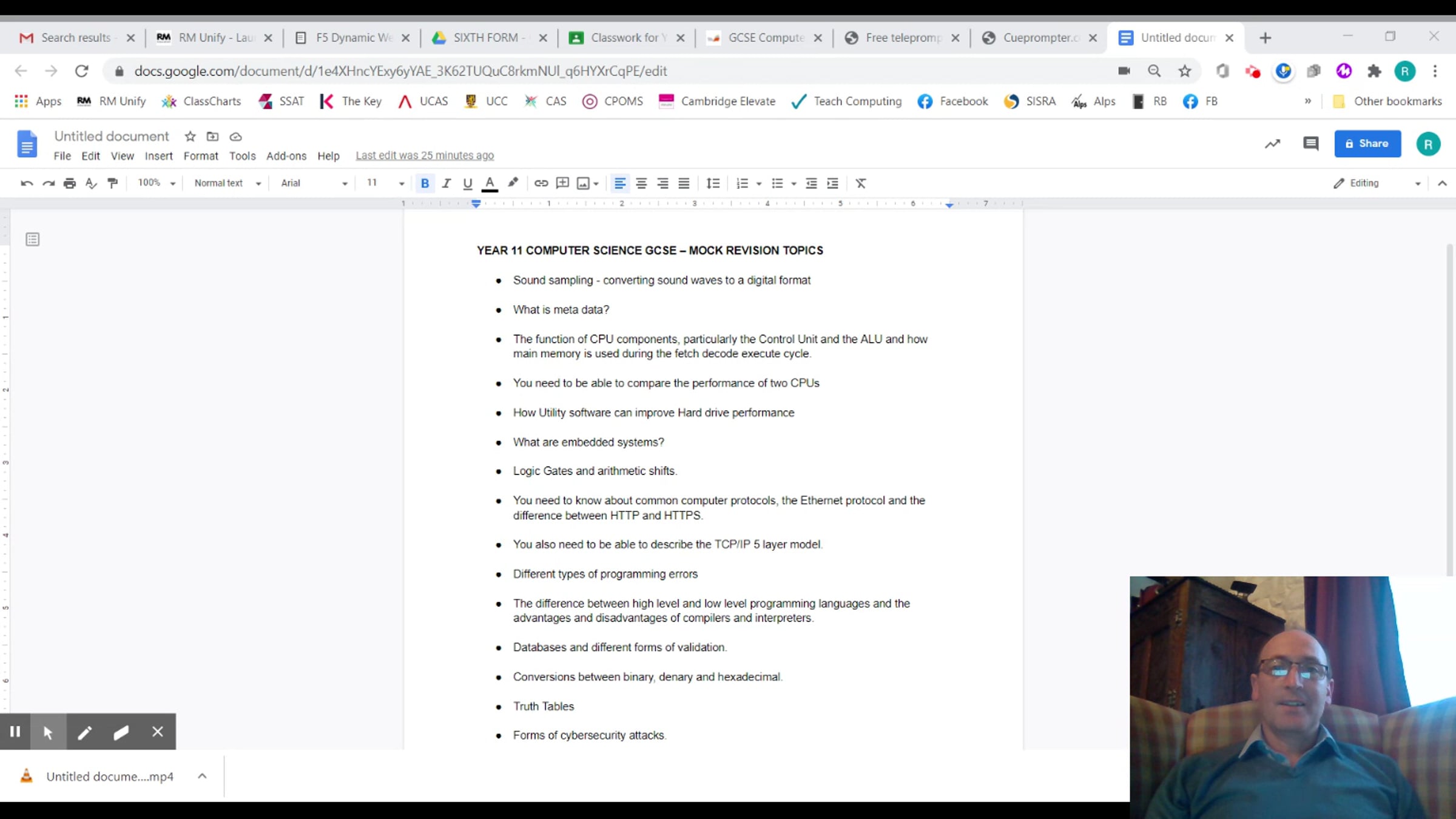This screenshot has height=819, width=1456.
Task: Open the comment history icon
Action: (1310, 144)
